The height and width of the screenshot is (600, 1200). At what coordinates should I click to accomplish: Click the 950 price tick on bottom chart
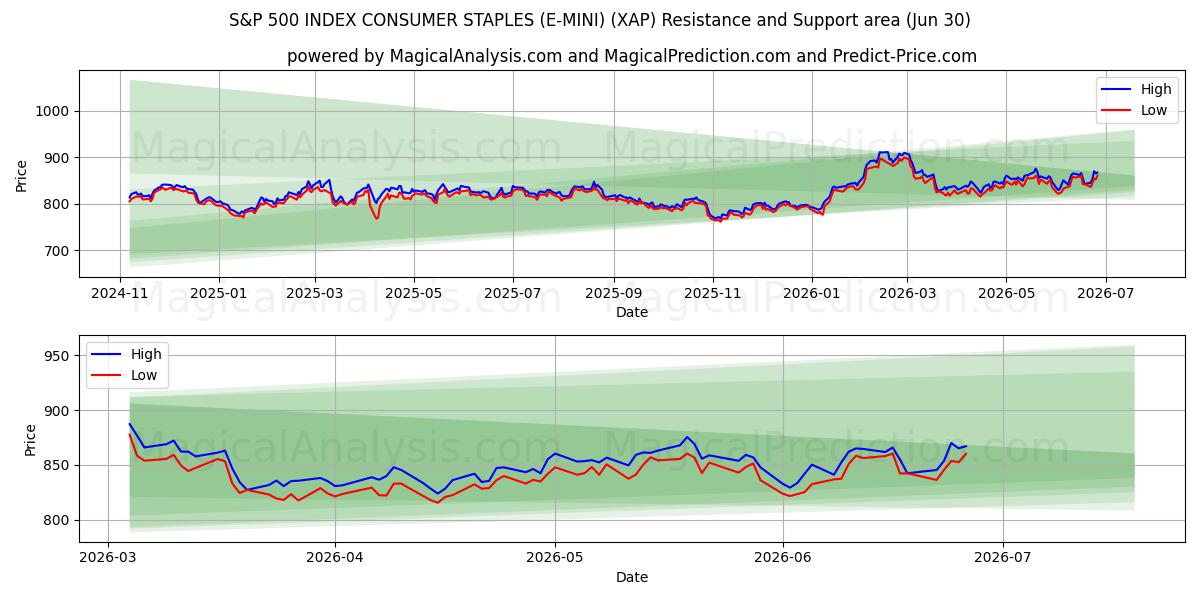57,356
